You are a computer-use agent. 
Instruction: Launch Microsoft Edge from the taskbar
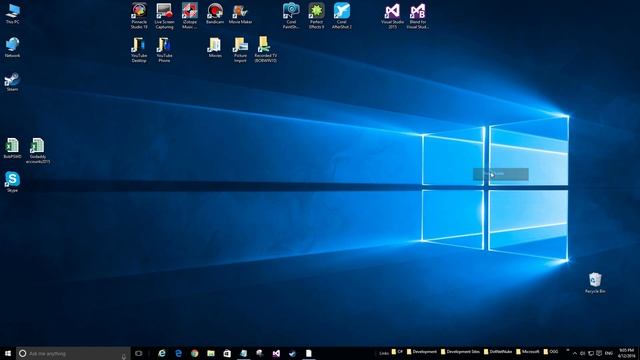tap(178, 353)
